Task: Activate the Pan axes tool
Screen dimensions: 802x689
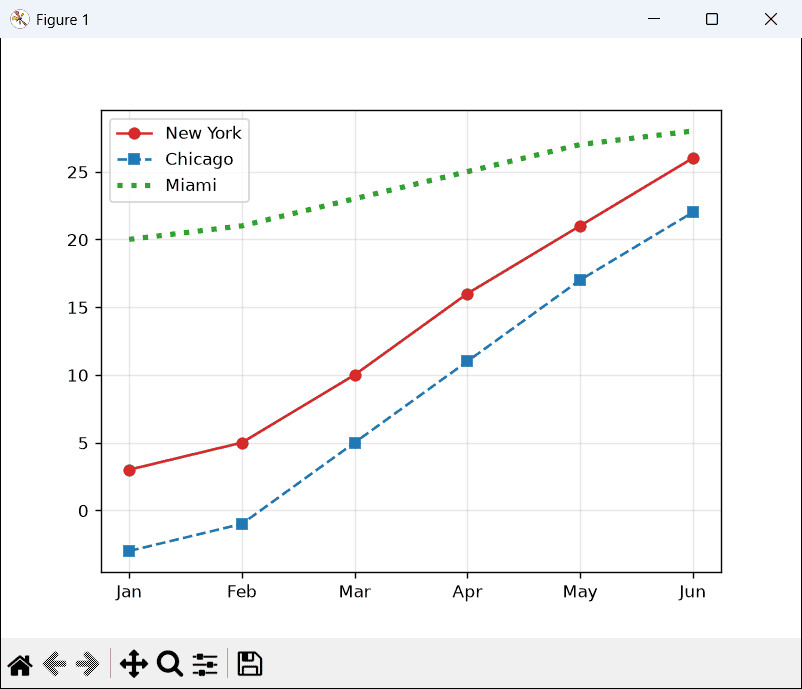Action: pos(134,664)
